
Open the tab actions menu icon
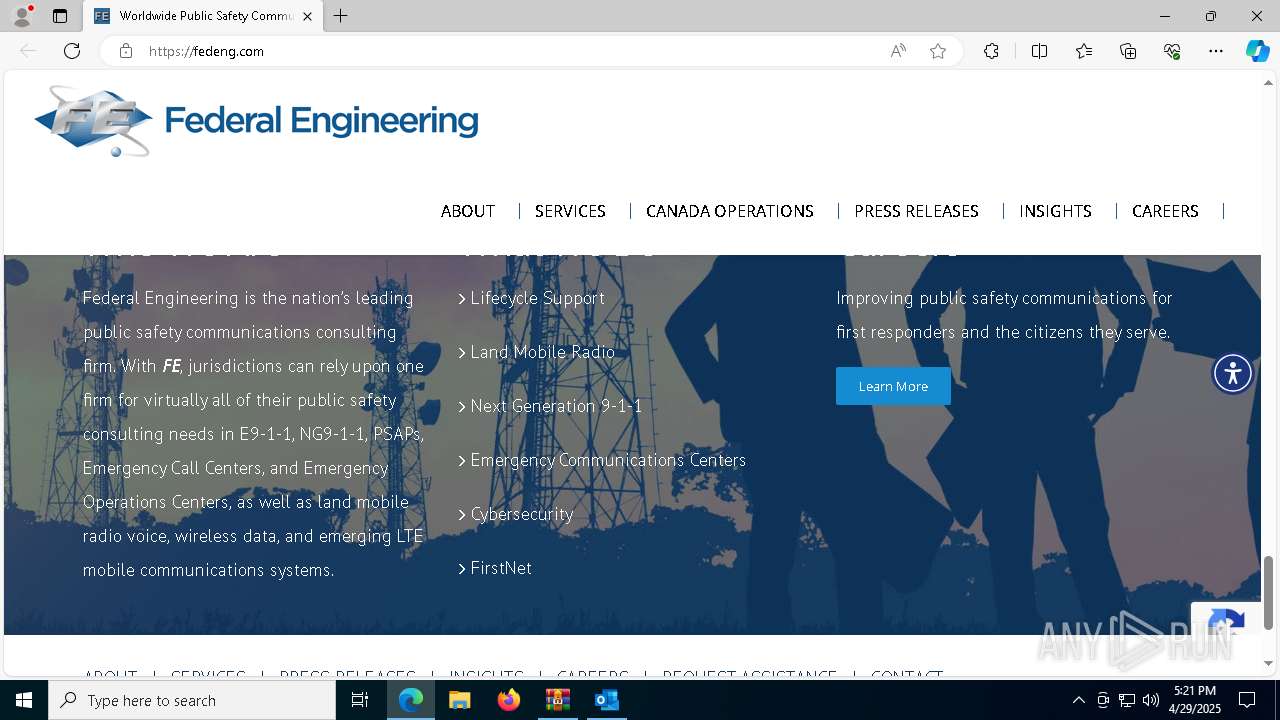pos(60,16)
